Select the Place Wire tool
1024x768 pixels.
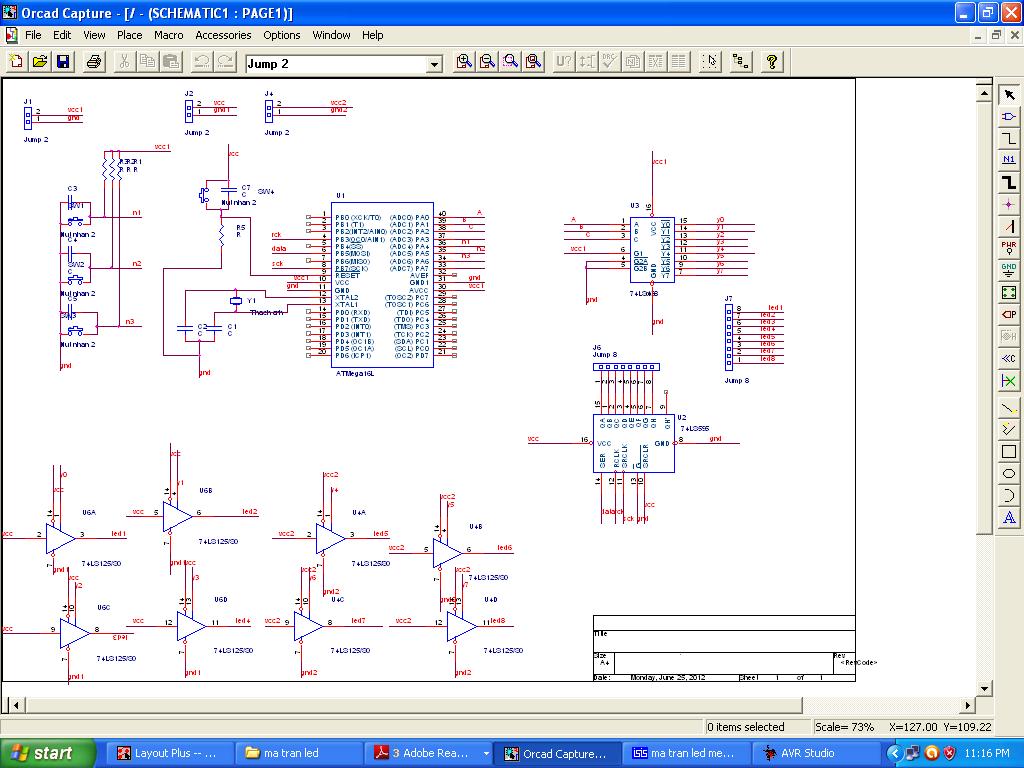click(1009, 138)
